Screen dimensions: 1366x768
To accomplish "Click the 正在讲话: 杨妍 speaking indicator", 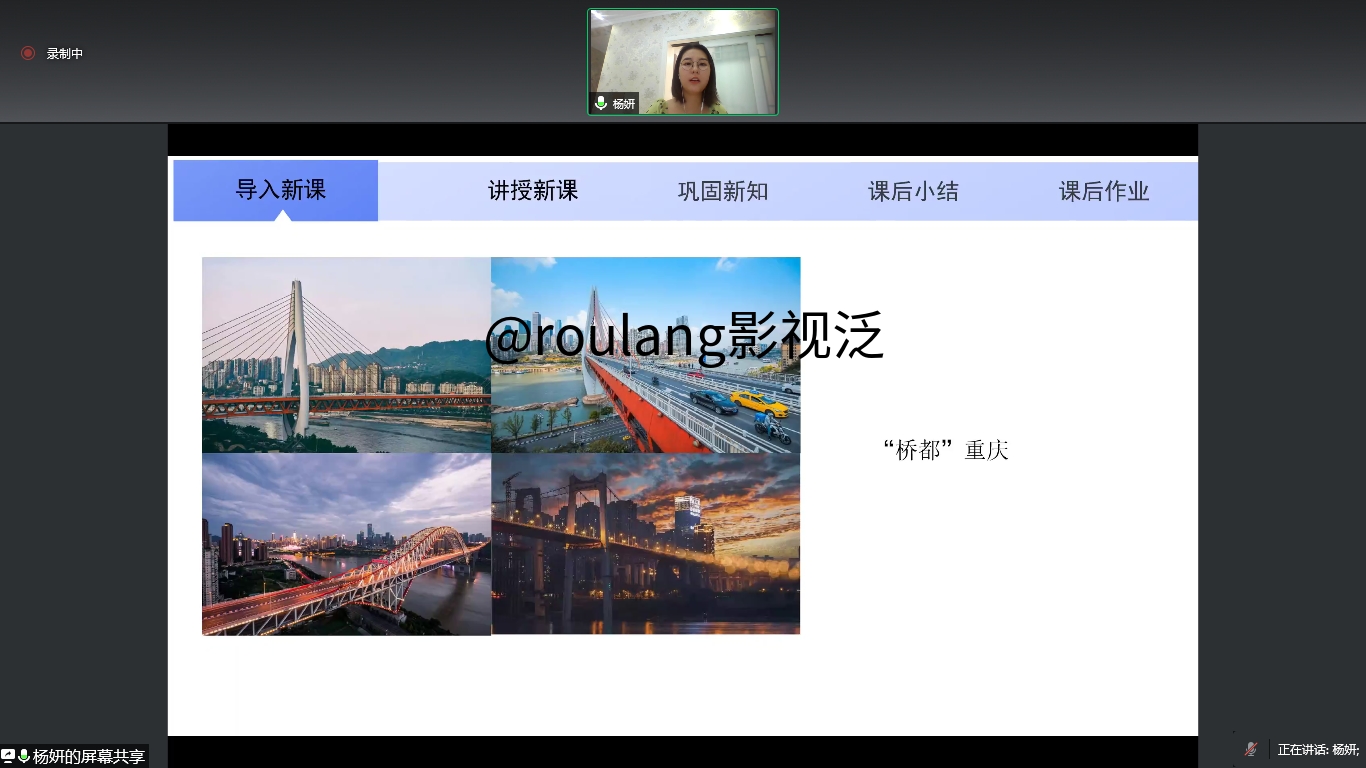I will point(1318,749).
